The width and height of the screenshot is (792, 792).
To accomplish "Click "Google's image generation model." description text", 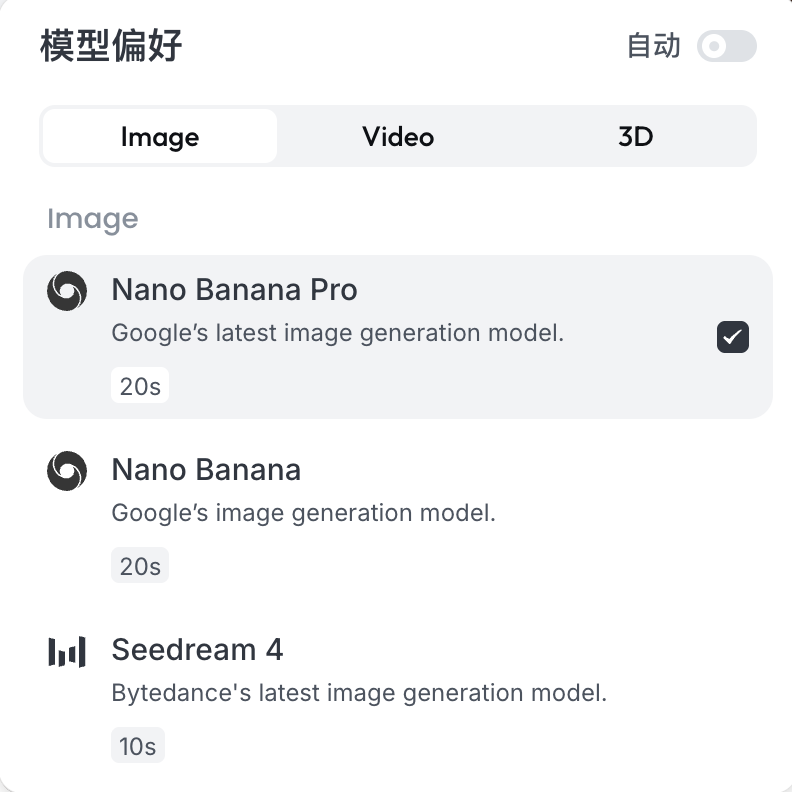I will coord(304,513).
